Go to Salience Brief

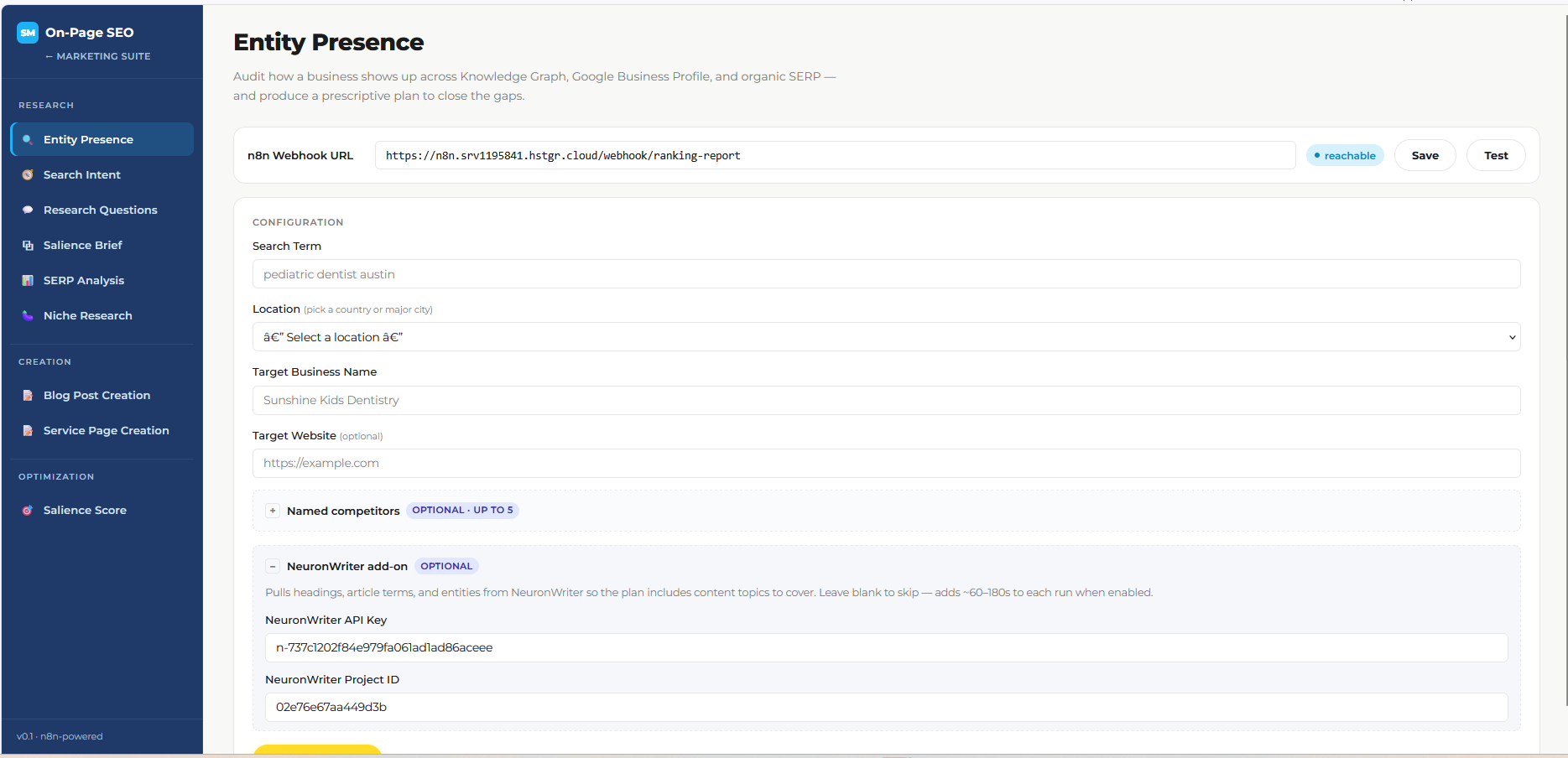point(102,245)
